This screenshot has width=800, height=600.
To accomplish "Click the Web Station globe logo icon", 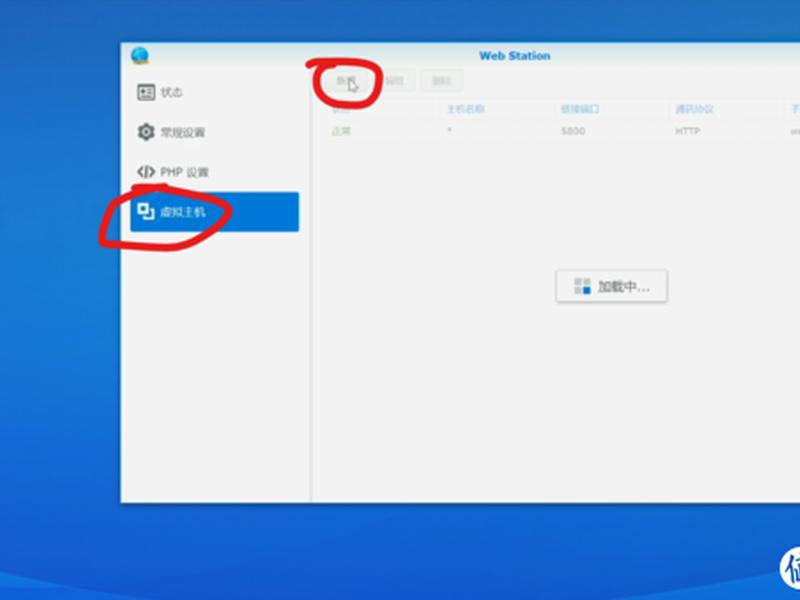I will click(139, 56).
